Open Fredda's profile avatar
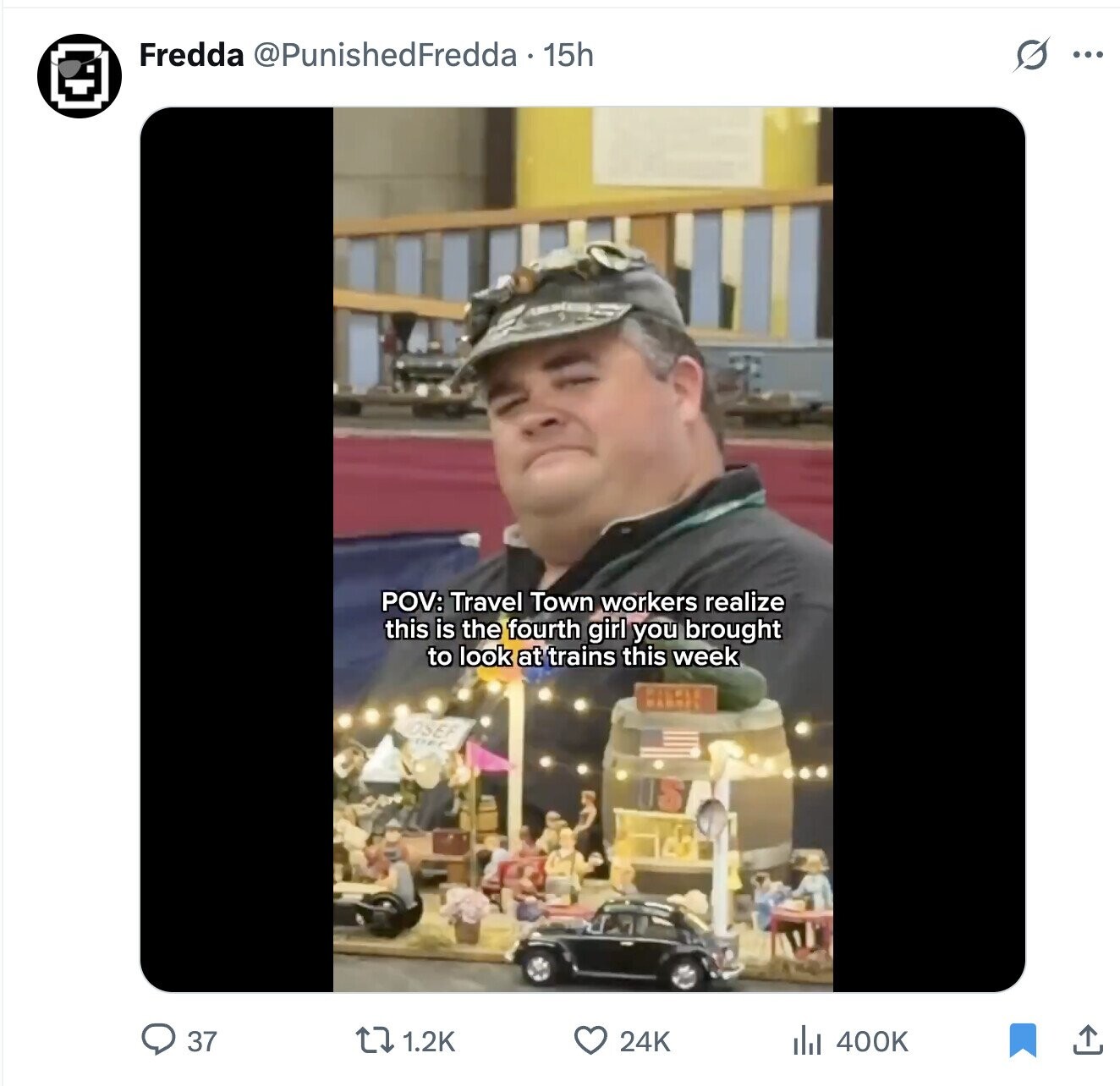This screenshot has height=1086, width=1120. (x=80, y=76)
